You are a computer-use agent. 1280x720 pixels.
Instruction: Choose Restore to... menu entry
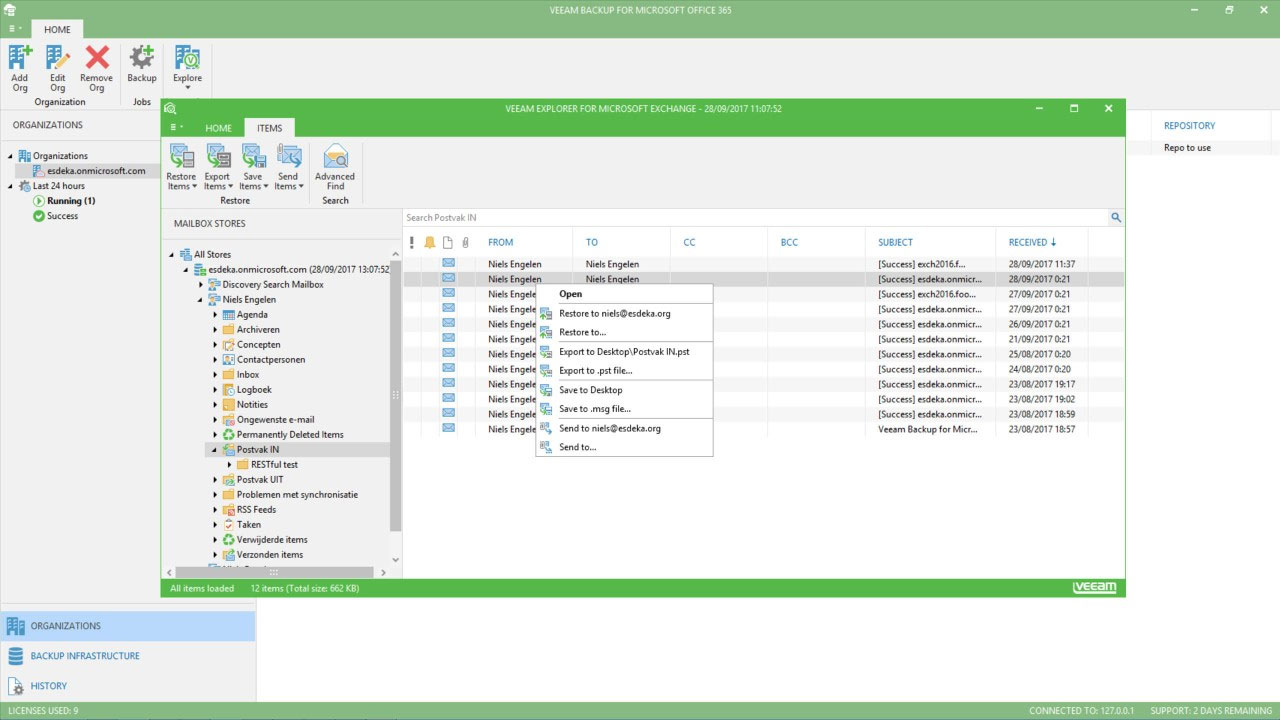[x=624, y=332]
